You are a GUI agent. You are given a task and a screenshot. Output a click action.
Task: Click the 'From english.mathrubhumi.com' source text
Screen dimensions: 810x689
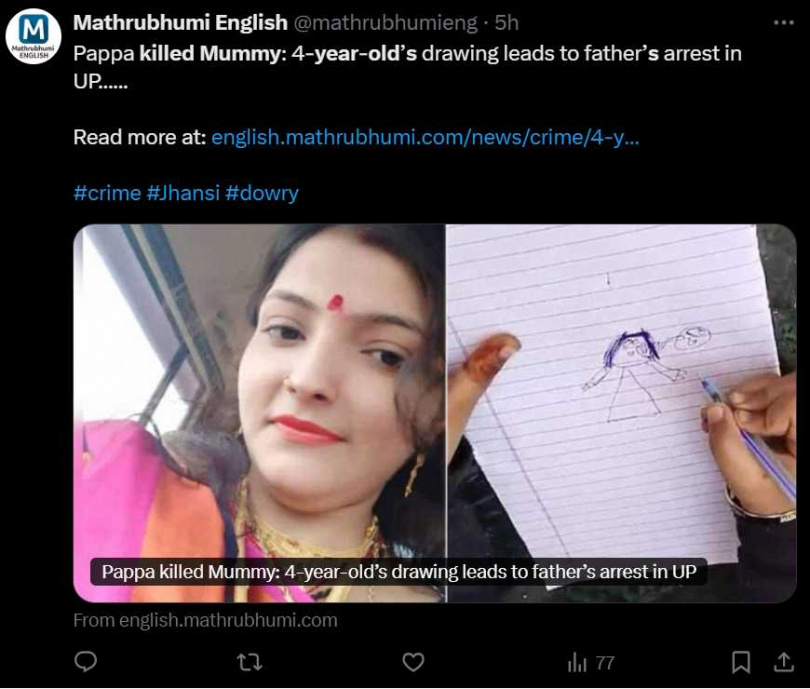coord(205,620)
